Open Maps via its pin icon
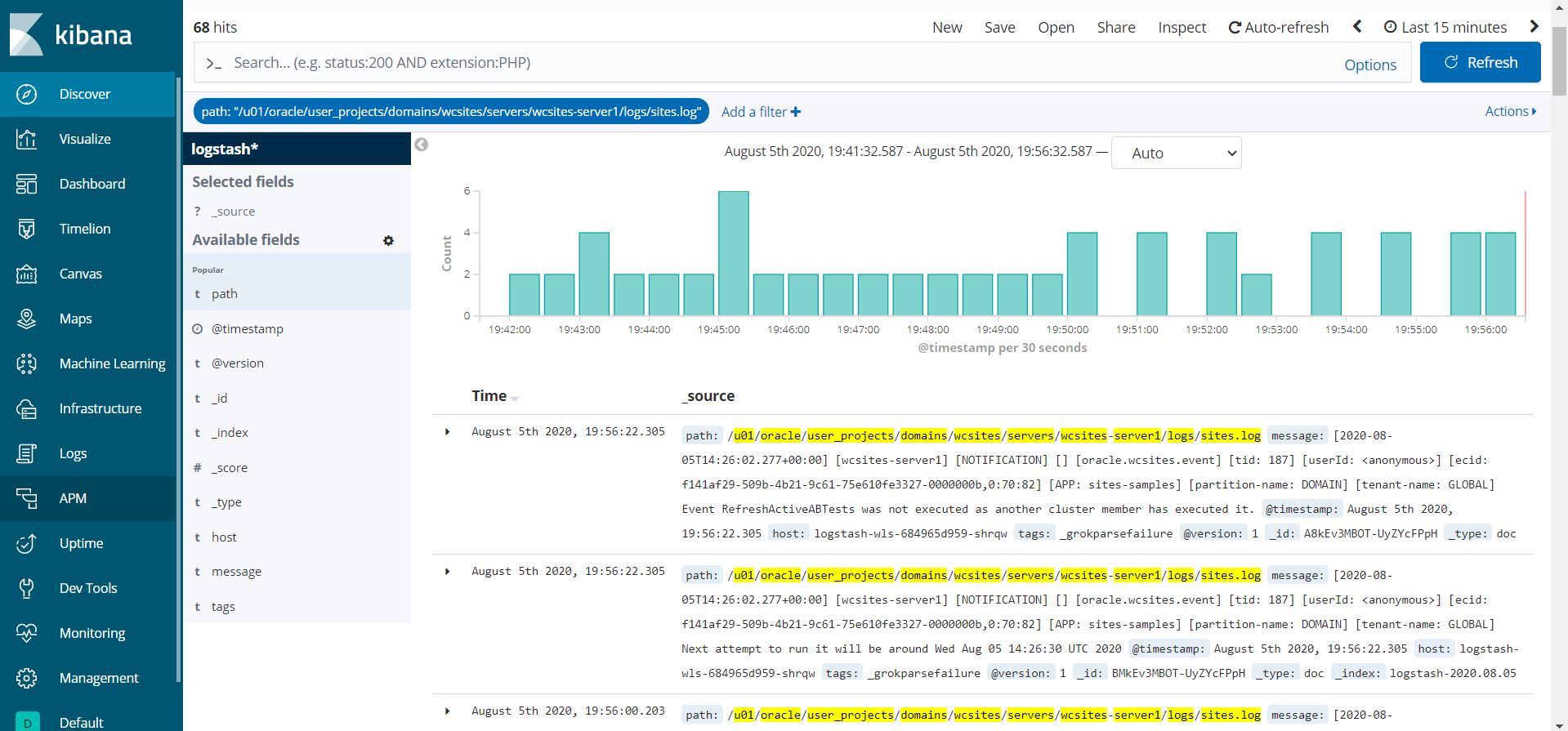 tap(26, 319)
